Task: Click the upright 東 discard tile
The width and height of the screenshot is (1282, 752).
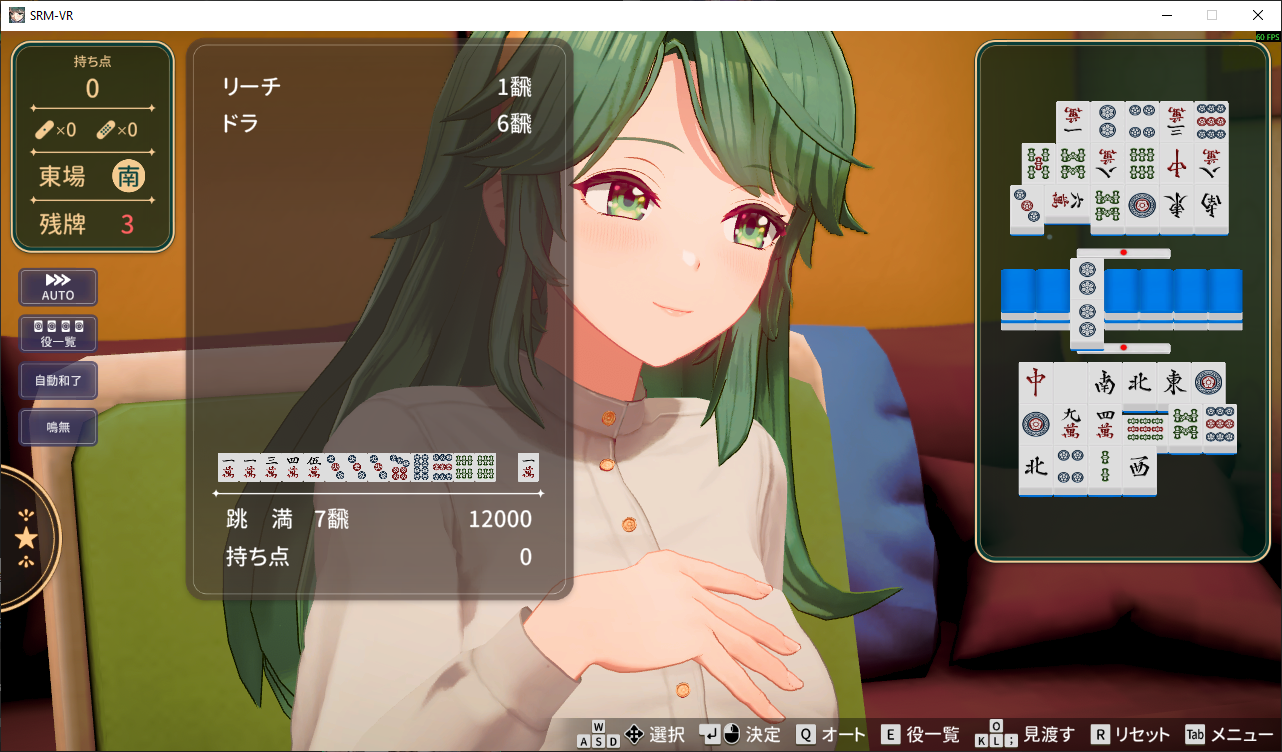Action: coord(1174,383)
